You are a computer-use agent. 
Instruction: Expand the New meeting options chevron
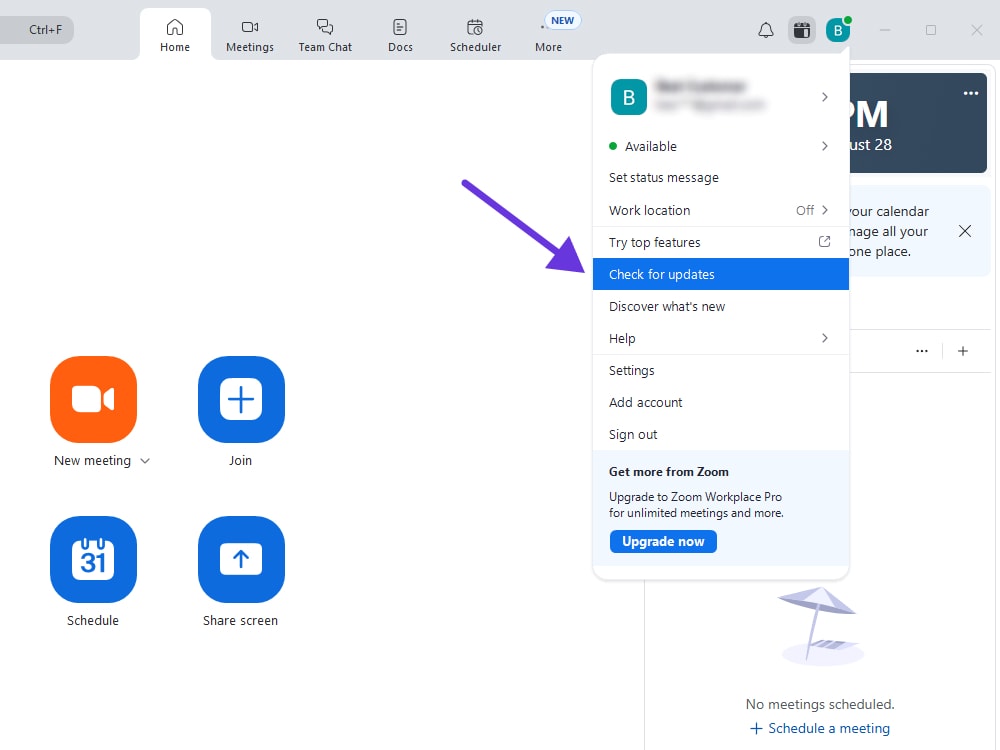click(x=145, y=461)
